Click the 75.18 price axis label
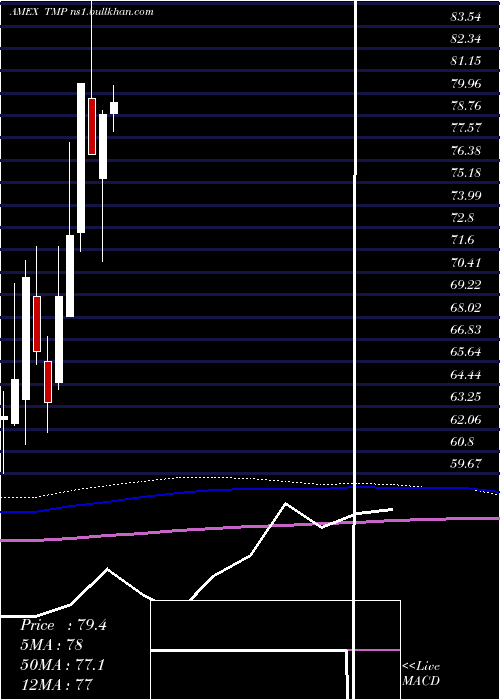500x700 pixels. point(466,173)
